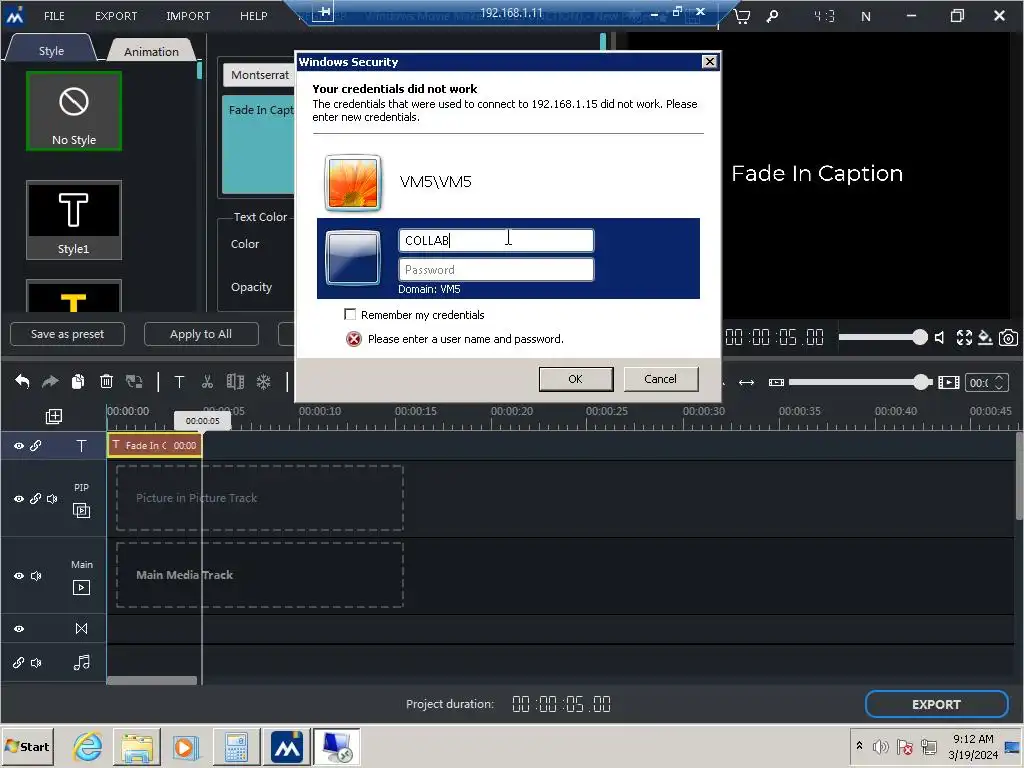Click the user name field containing COLLAB
The width and height of the screenshot is (1024, 768).
[x=496, y=240]
